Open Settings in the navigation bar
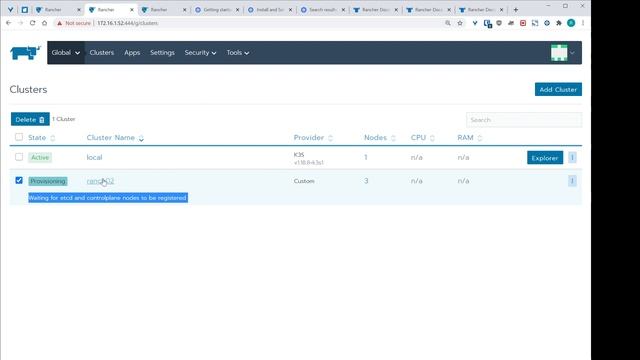 click(x=162, y=53)
